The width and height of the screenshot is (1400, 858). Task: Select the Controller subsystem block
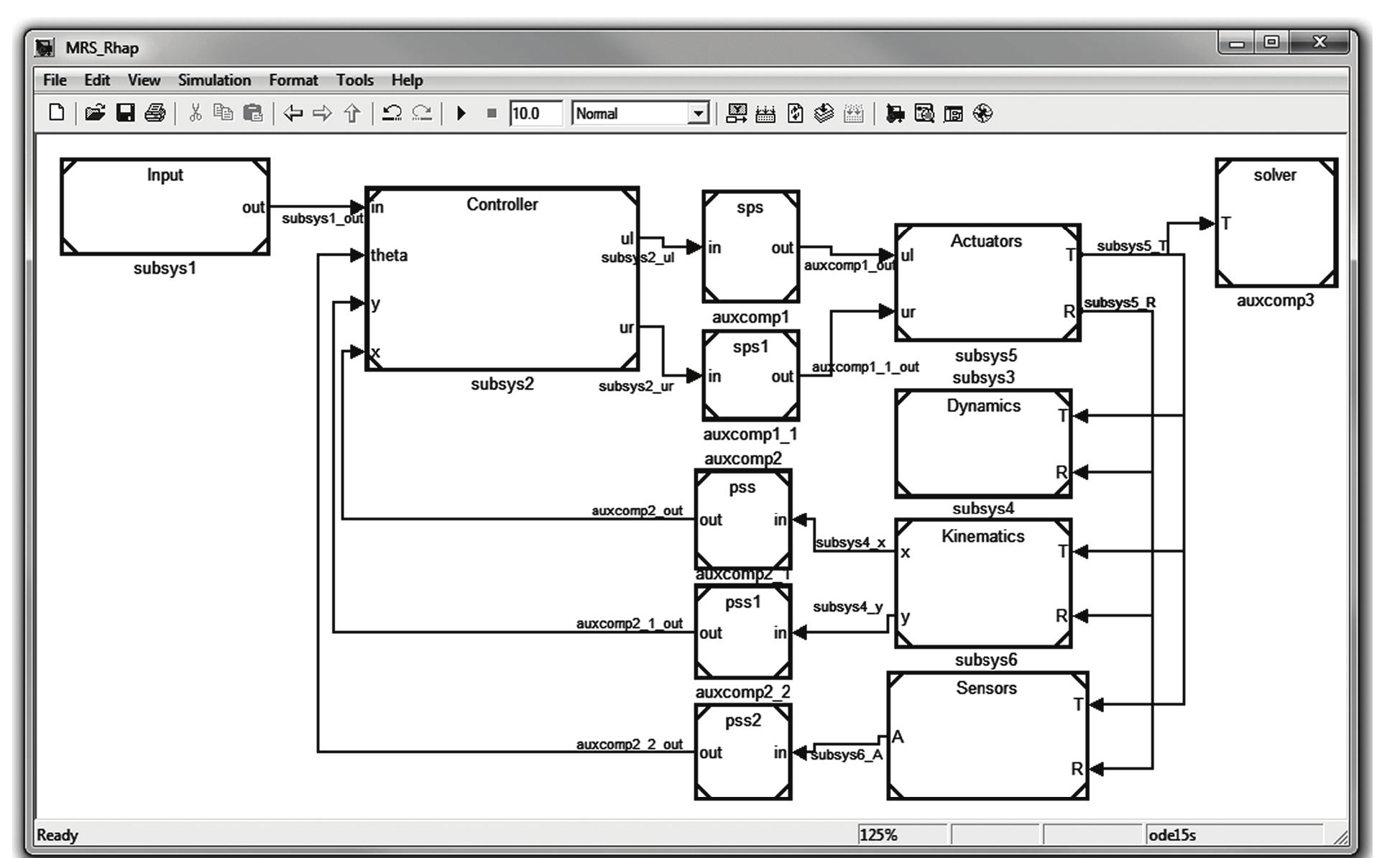point(502,280)
